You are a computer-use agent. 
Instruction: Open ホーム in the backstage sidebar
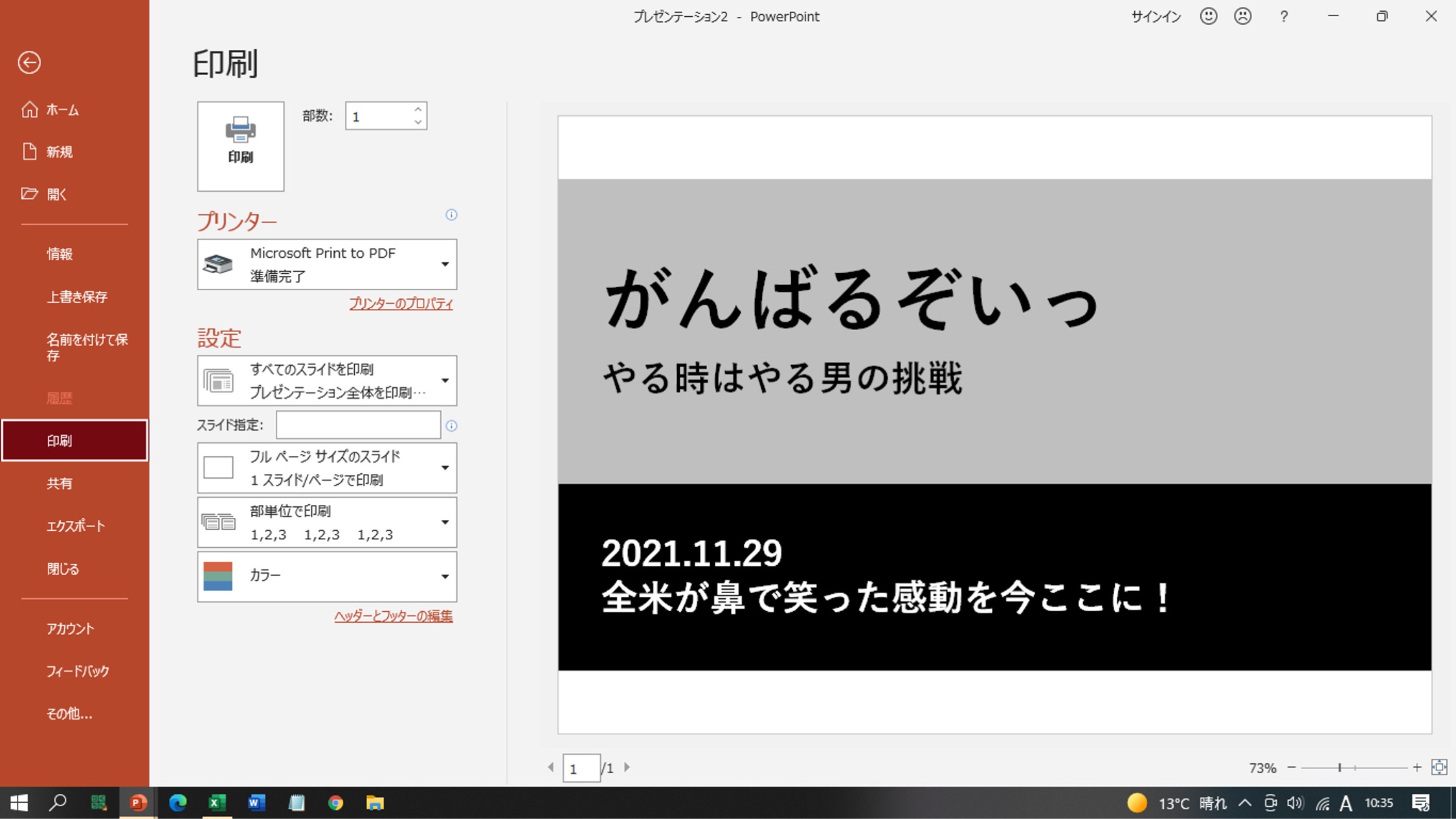74,110
